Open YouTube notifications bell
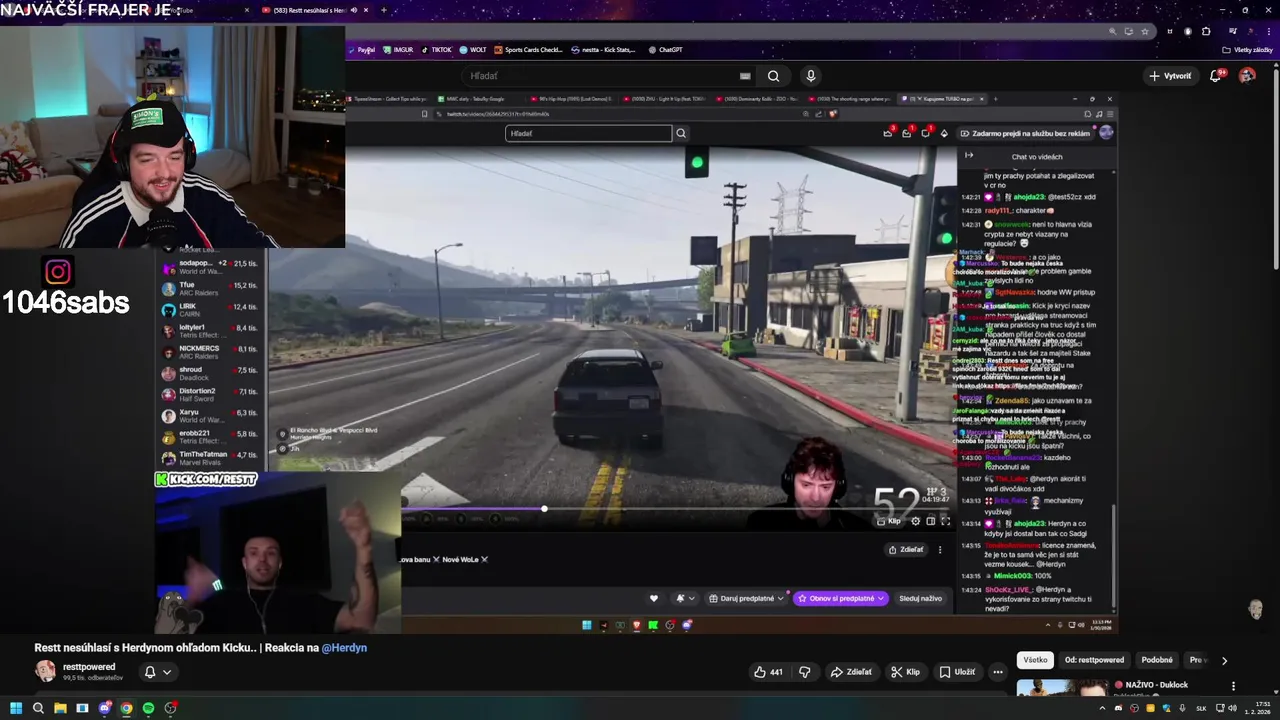This screenshot has height=720, width=1280. click(x=1216, y=76)
